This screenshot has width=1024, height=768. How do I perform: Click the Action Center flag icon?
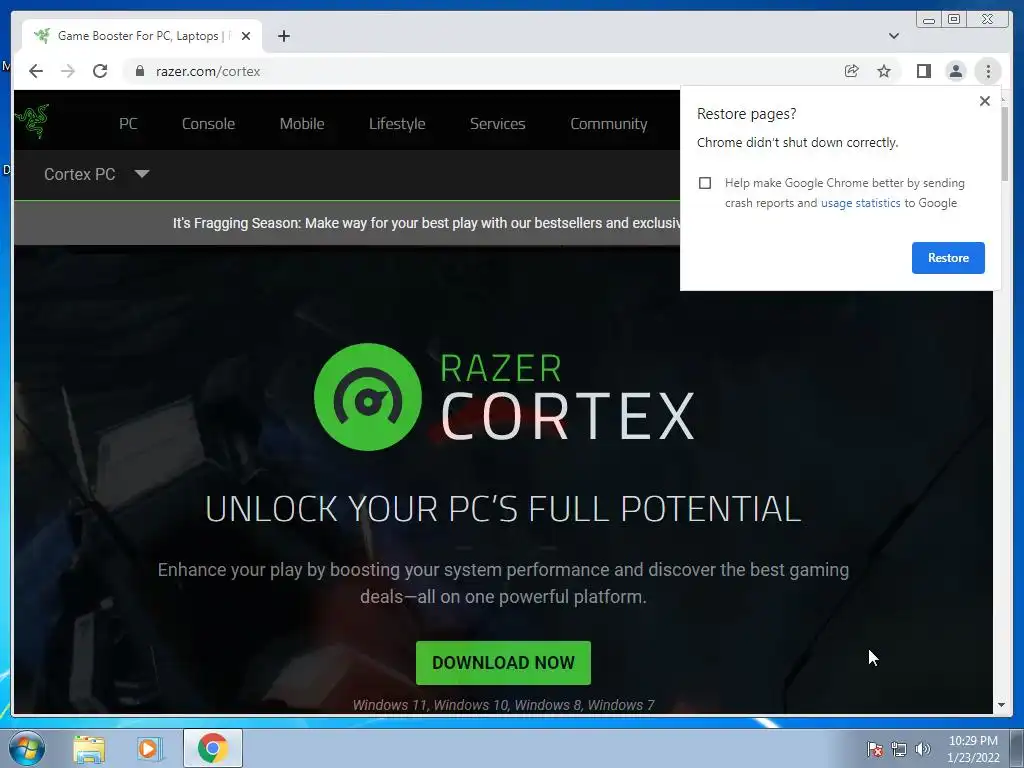pyautogui.click(x=874, y=749)
